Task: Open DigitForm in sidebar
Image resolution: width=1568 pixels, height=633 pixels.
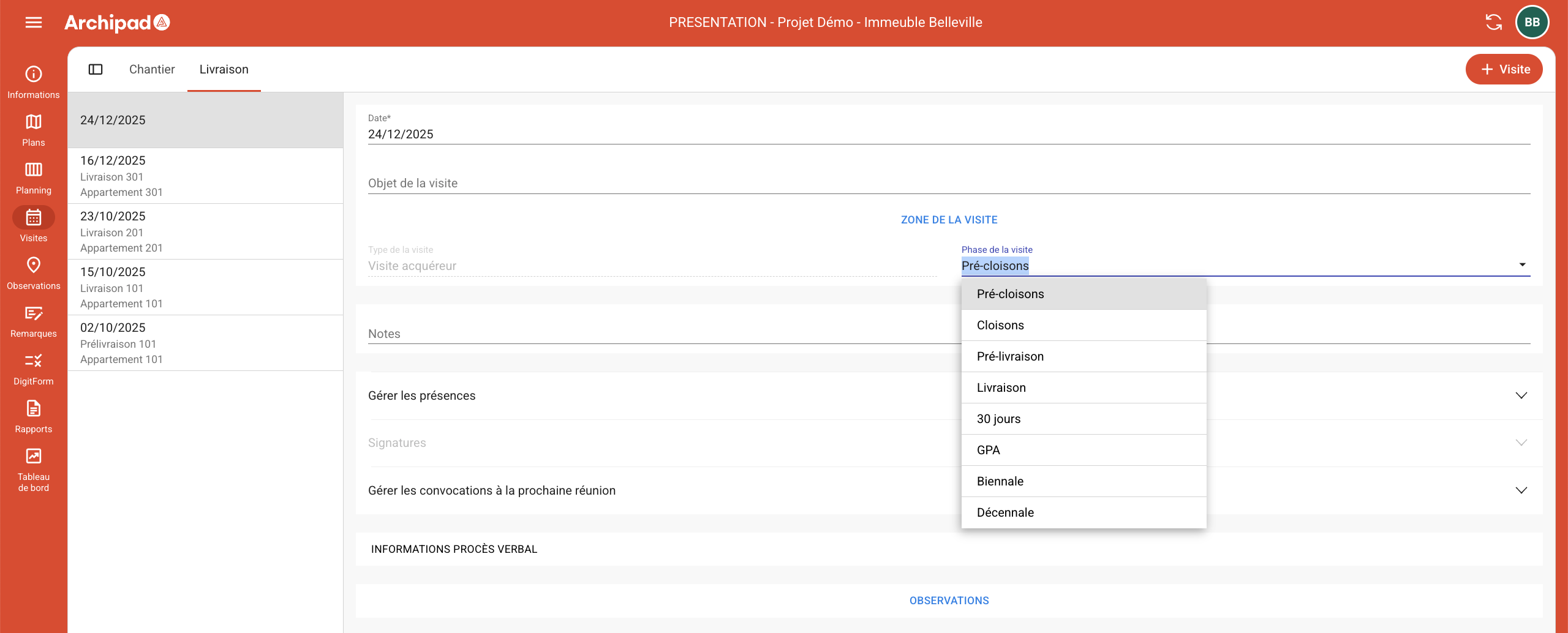Action: point(34,369)
